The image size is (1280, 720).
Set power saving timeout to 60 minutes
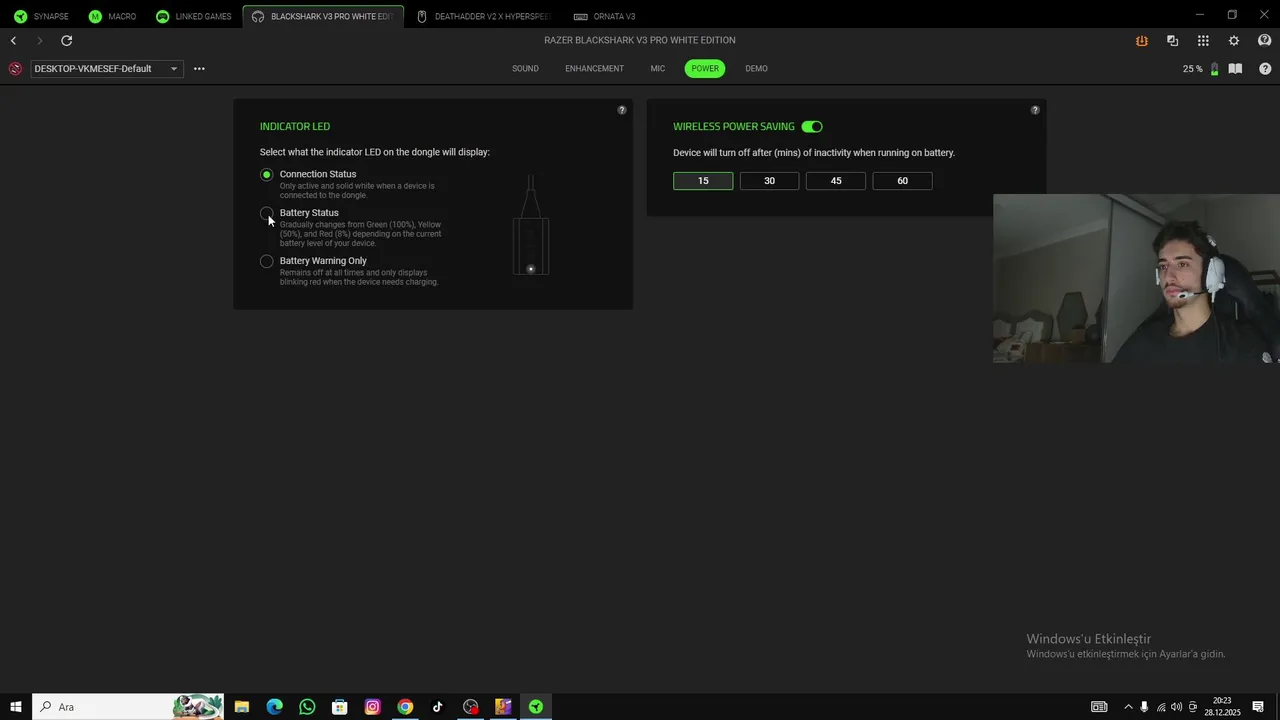(902, 181)
